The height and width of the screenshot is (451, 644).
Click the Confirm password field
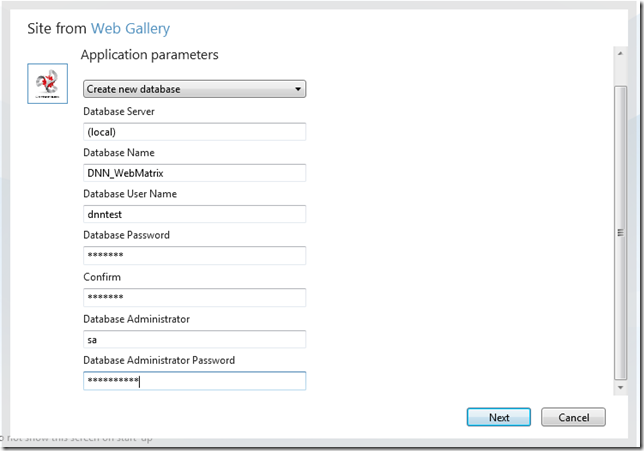(194, 297)
